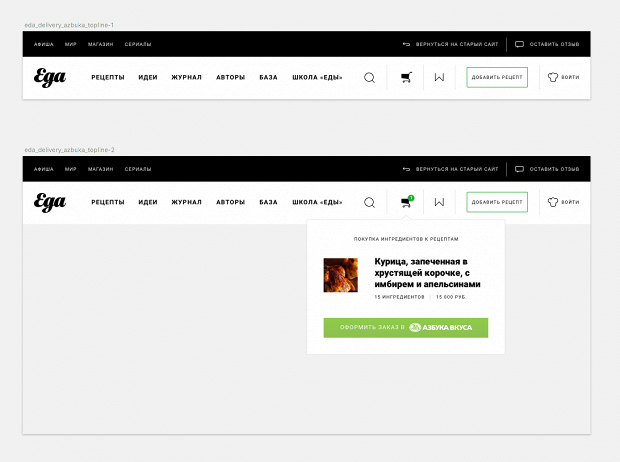Click the bookmark icon in the upper header
Viewport: 620px width, 462px height.
pyautogui.click(x=438, y=77)
